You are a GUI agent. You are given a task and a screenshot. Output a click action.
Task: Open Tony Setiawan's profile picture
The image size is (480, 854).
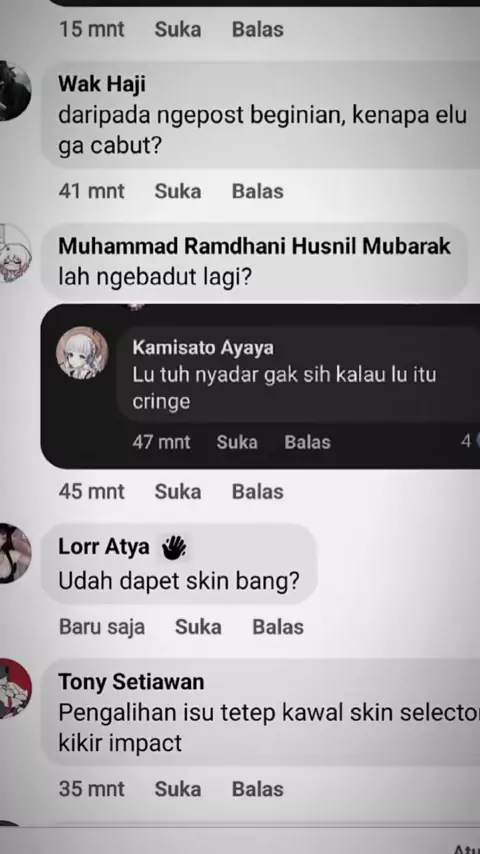(x=14, y=688)
